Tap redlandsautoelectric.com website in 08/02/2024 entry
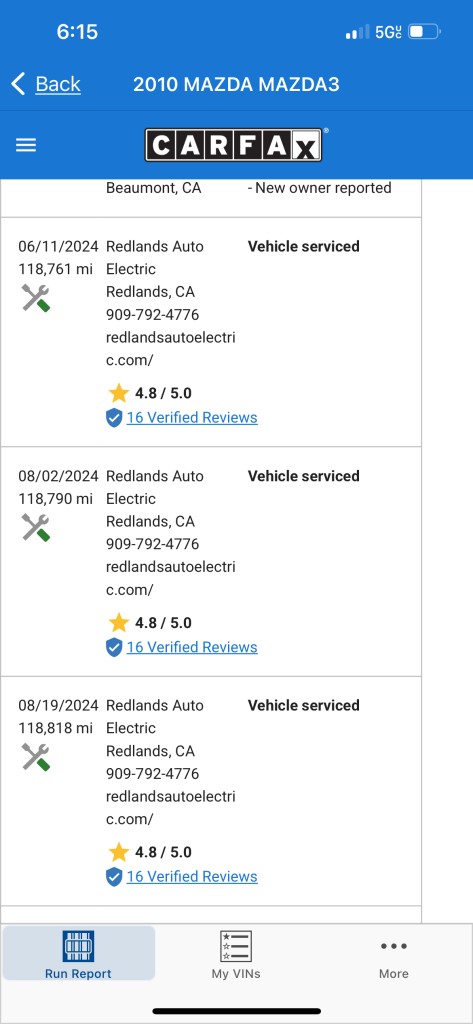This screenshot has width=473, height=1024. (171, 579)
